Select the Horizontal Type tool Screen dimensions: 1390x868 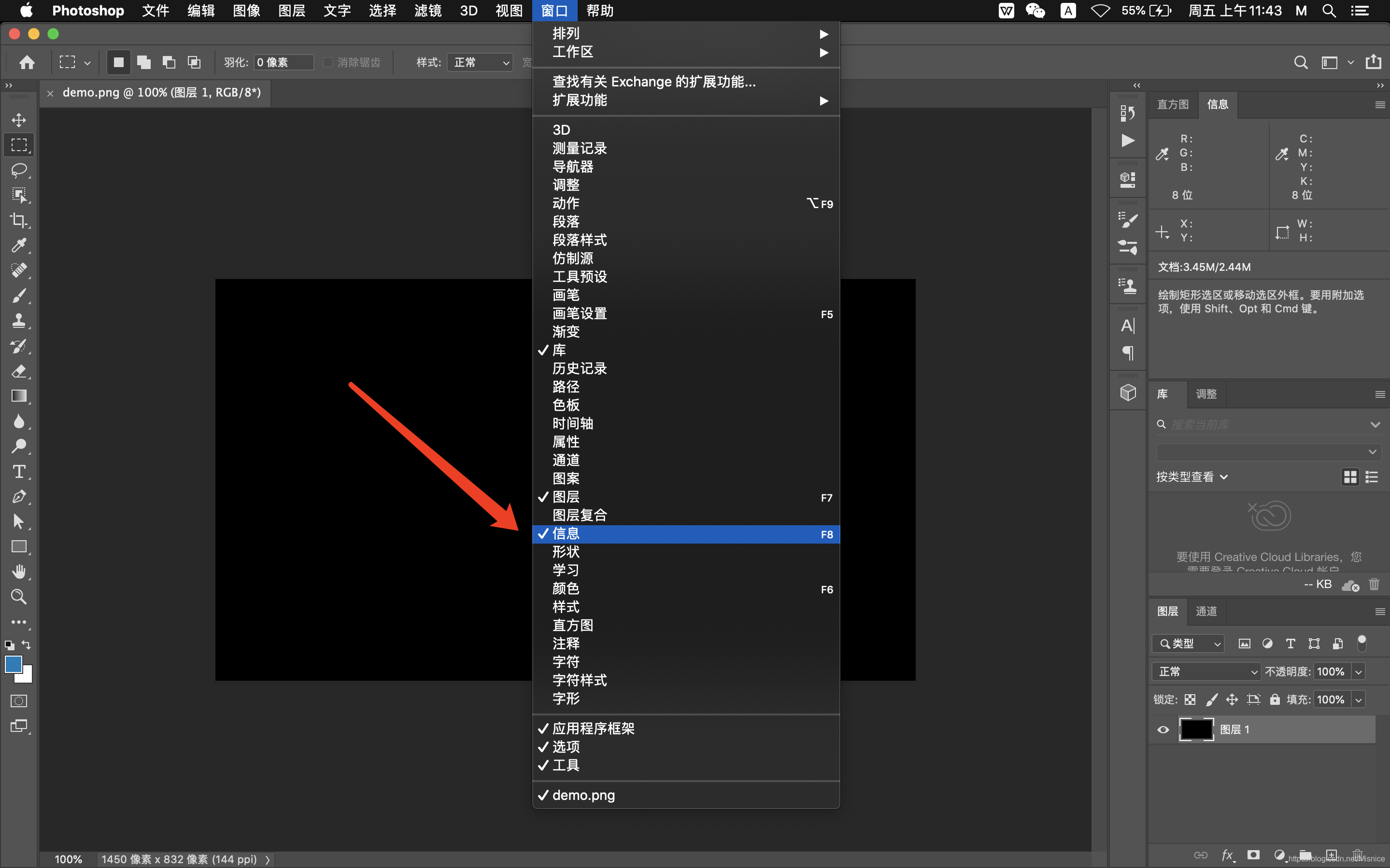click(x=19, y=471)
